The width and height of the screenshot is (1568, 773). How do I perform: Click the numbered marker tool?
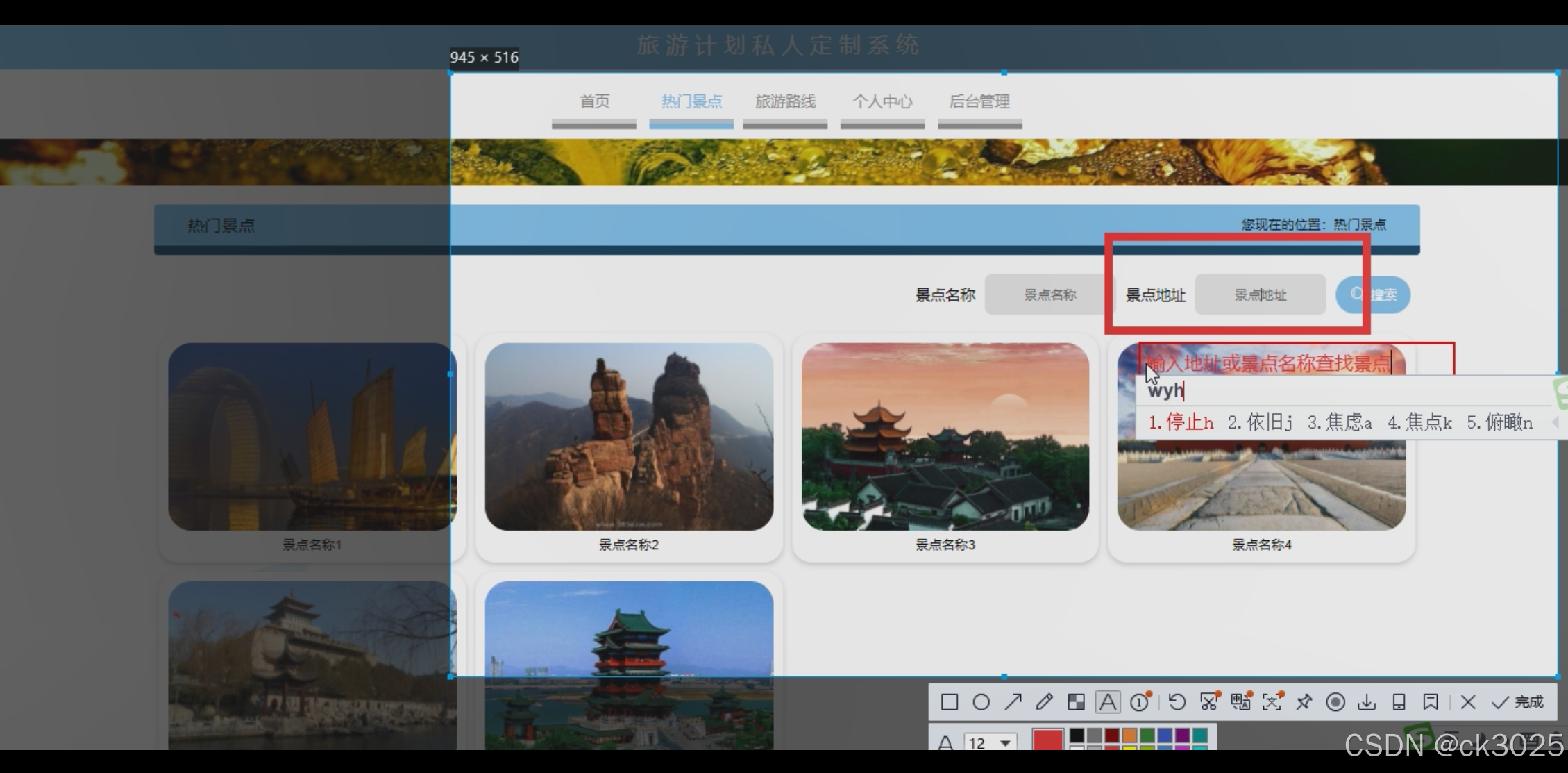tap(1140, 702)
